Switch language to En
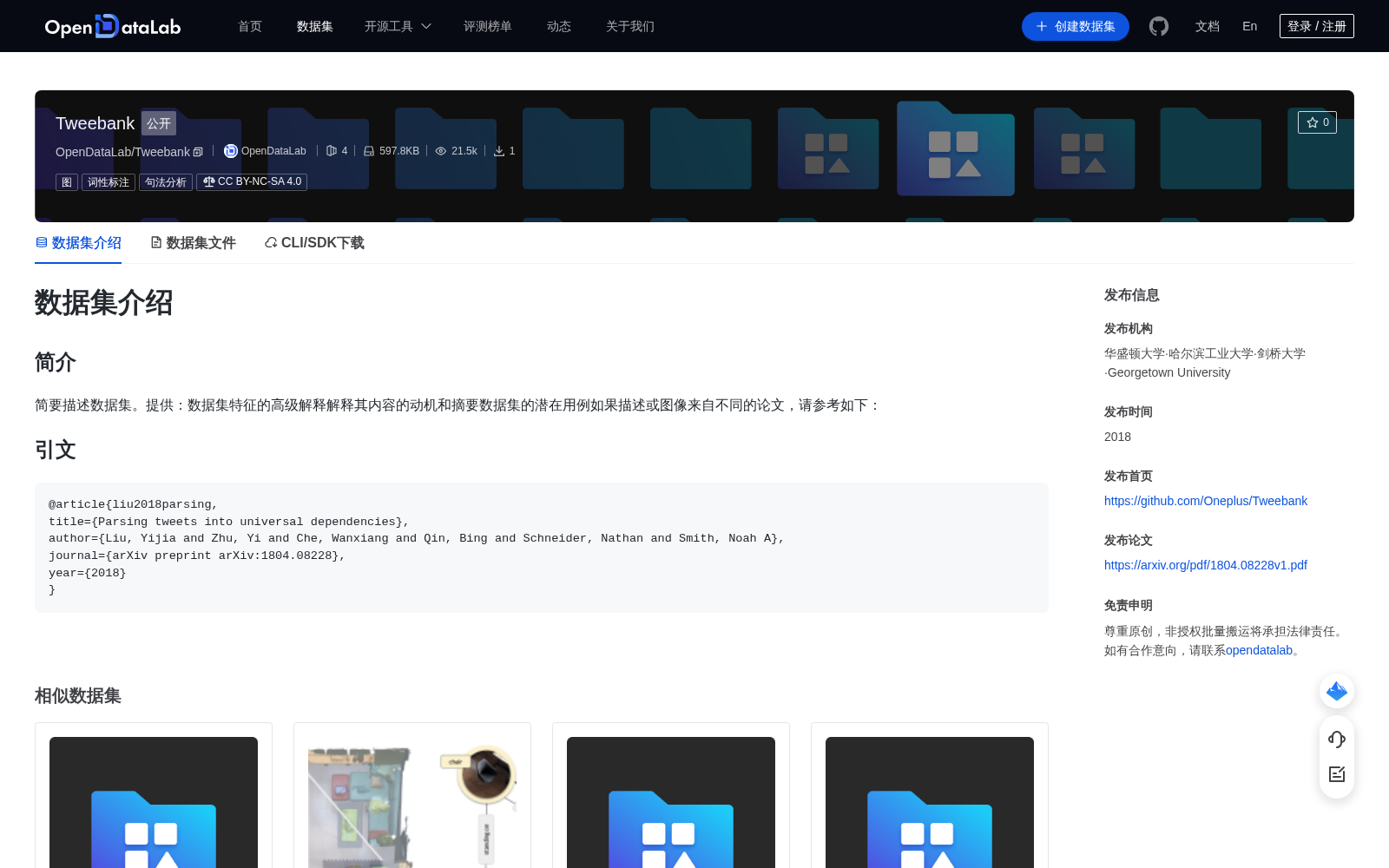 pyautogui.click(x=1250, y=26)
